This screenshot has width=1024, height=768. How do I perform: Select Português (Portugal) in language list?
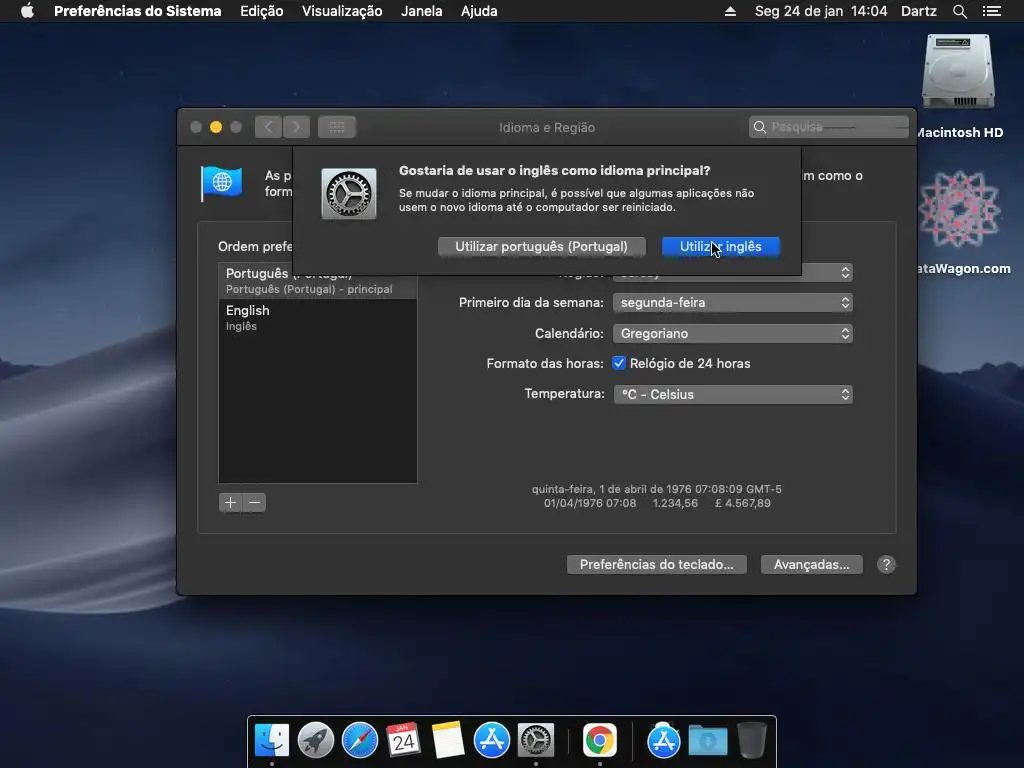coord(317,281)
